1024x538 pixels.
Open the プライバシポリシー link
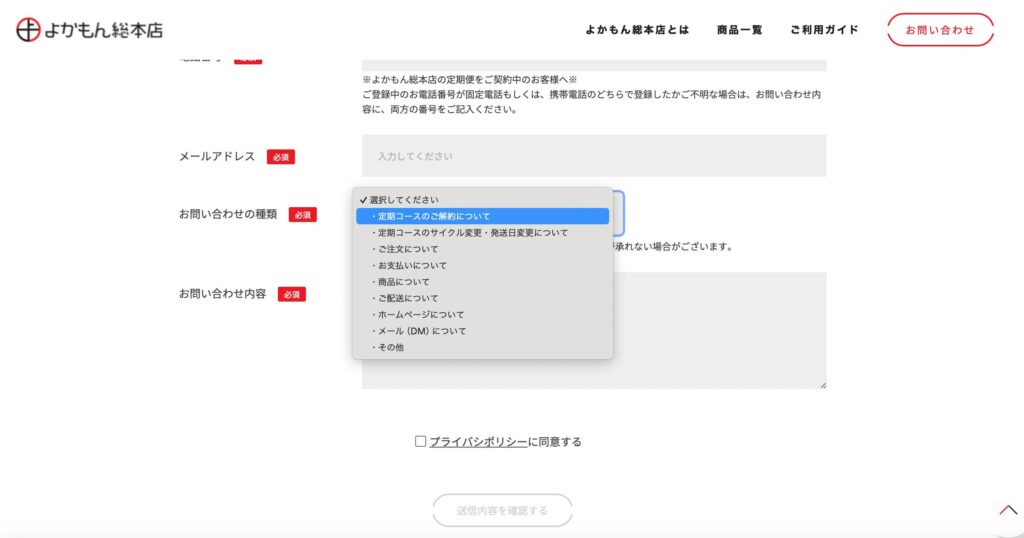(478, 441)
